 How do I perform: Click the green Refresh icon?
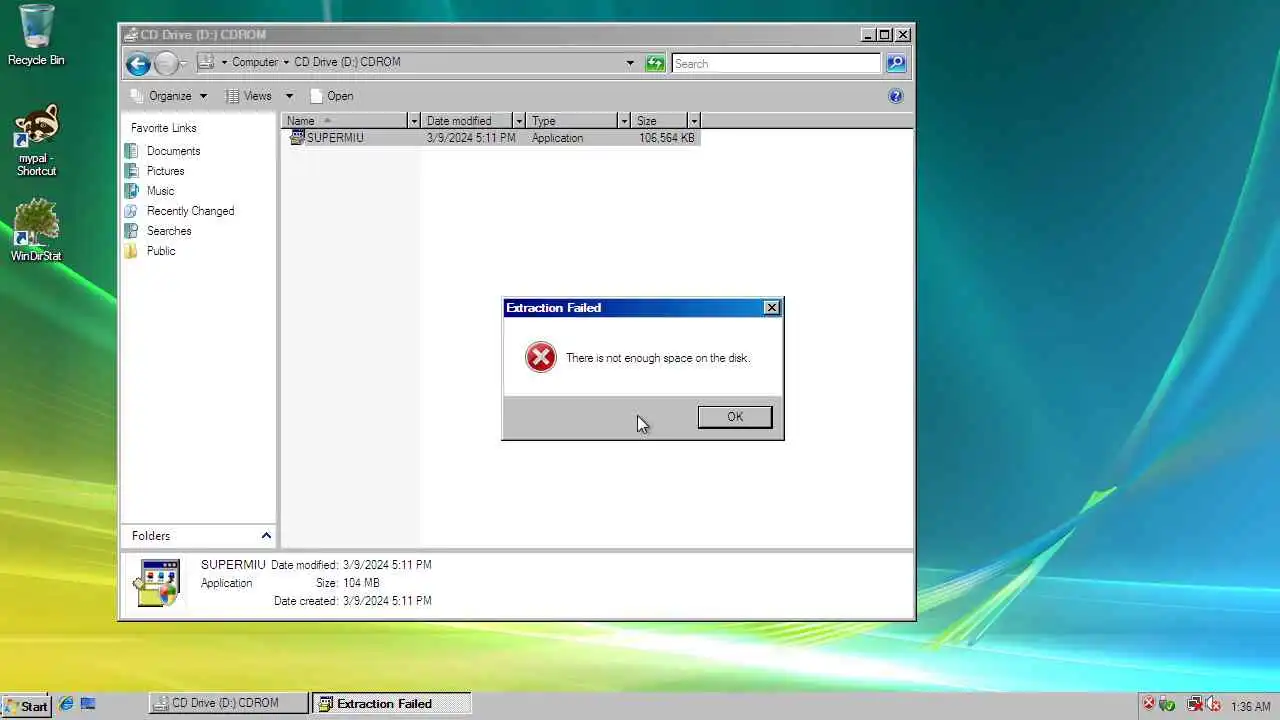pos(655,63)
